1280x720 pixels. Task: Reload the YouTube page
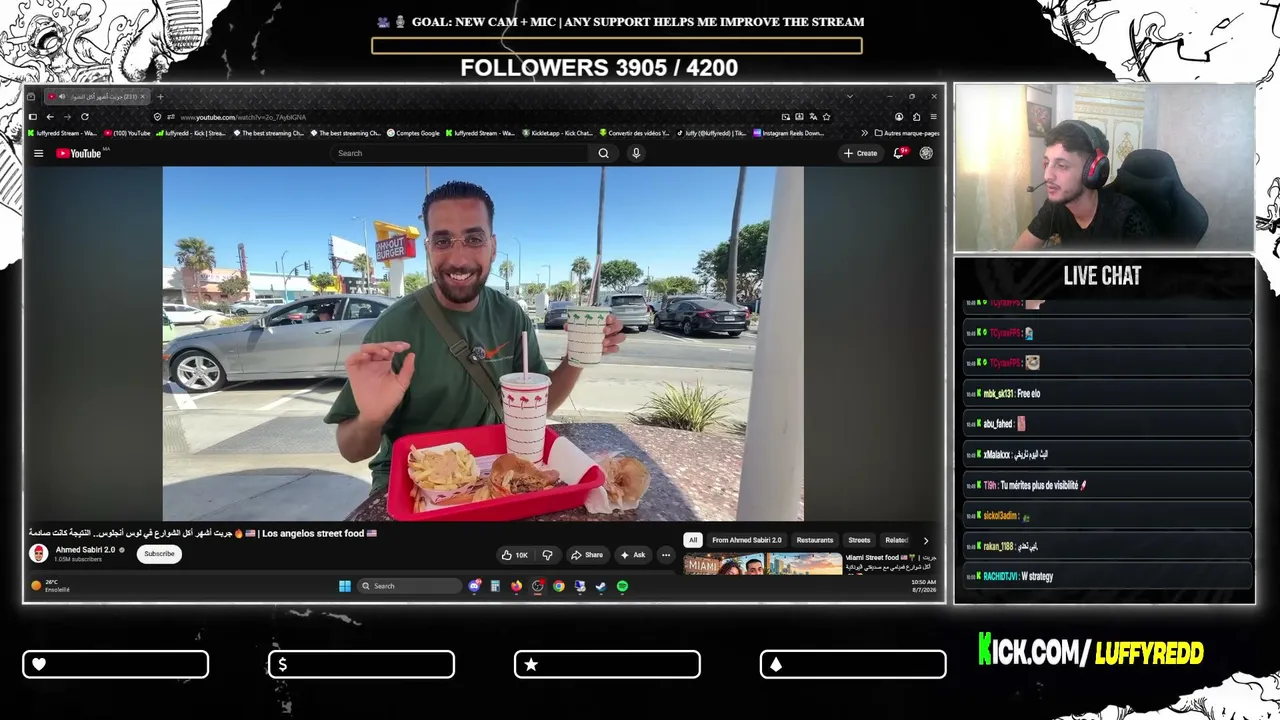(84, 117)
